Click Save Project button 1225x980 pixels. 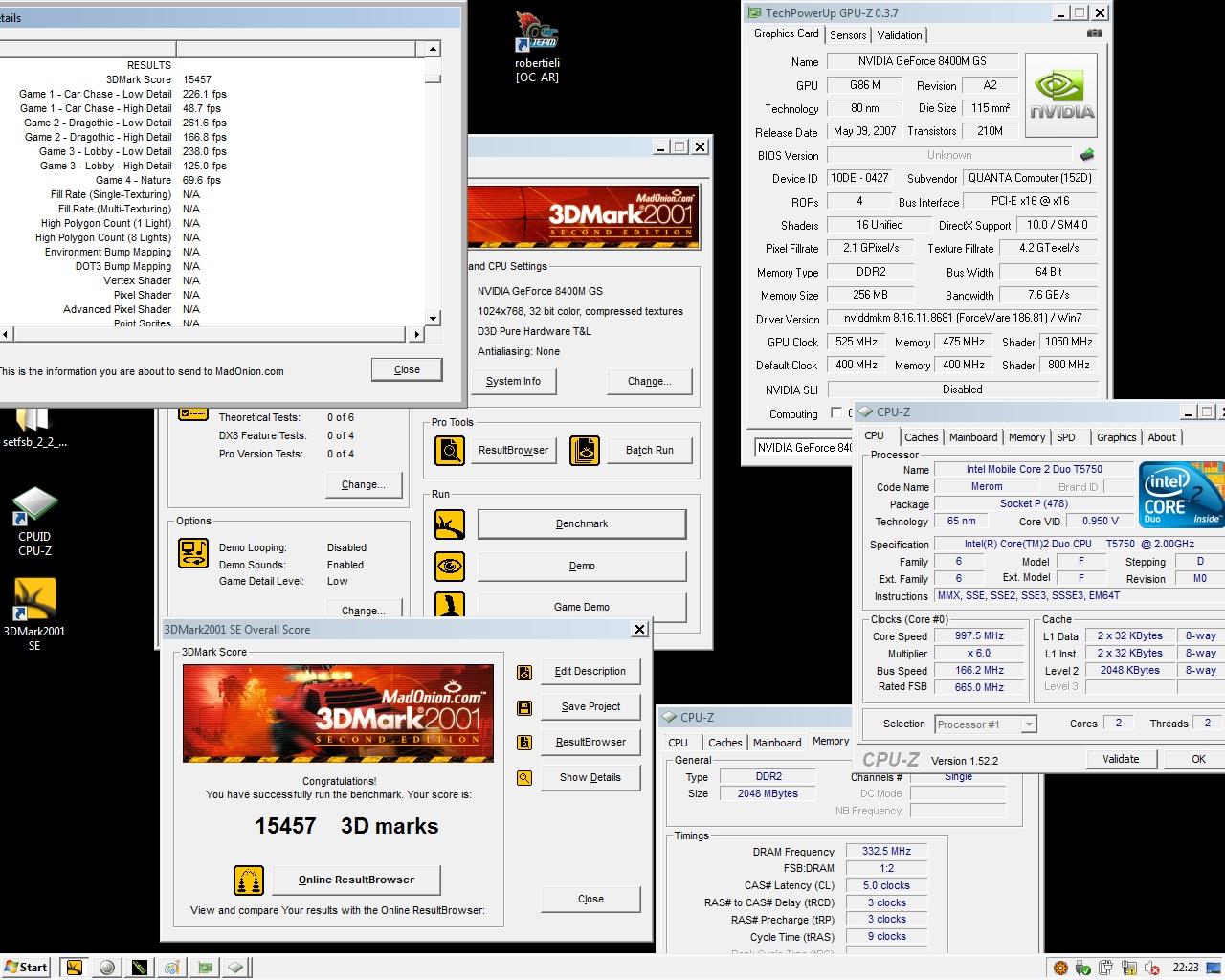coord(590,706)
